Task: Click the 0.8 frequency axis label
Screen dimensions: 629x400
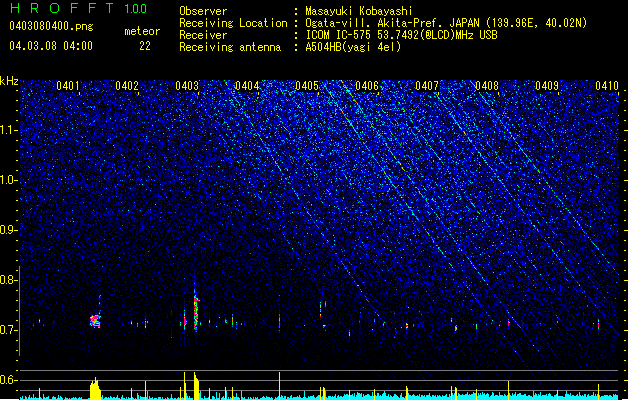Action: tap(8, 280)
